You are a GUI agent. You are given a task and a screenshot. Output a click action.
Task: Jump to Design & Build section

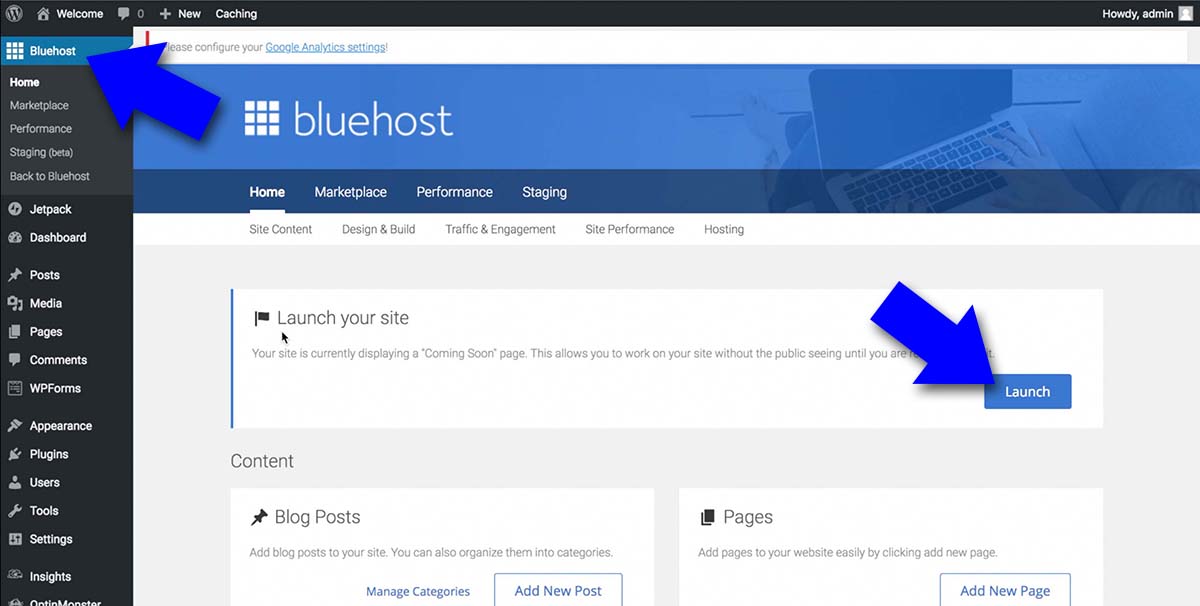(x=378, y=229)
